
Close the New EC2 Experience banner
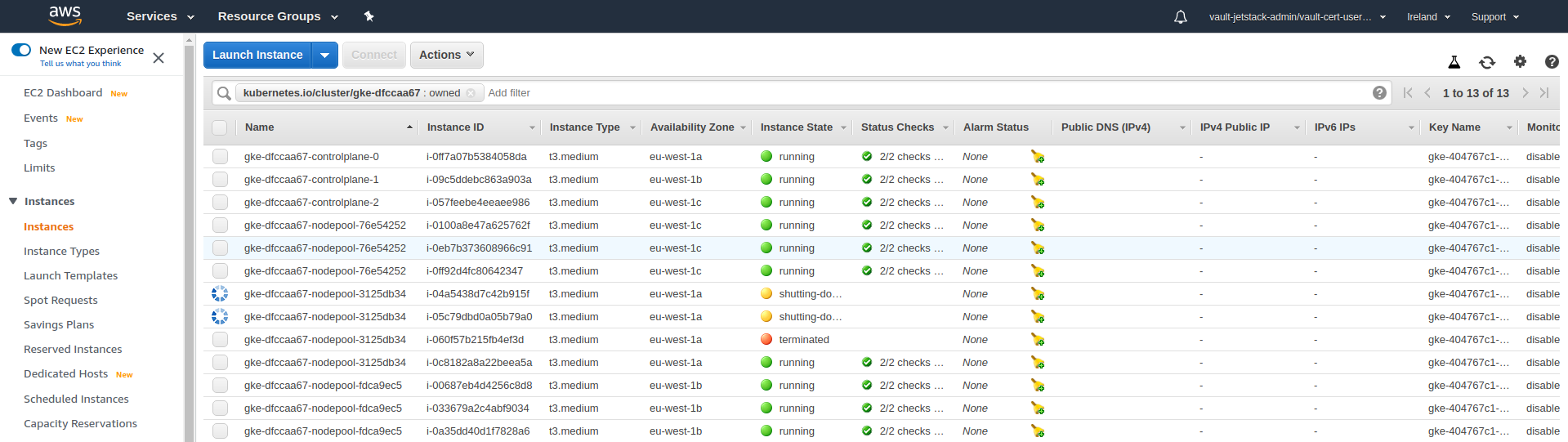pos(159,58)
